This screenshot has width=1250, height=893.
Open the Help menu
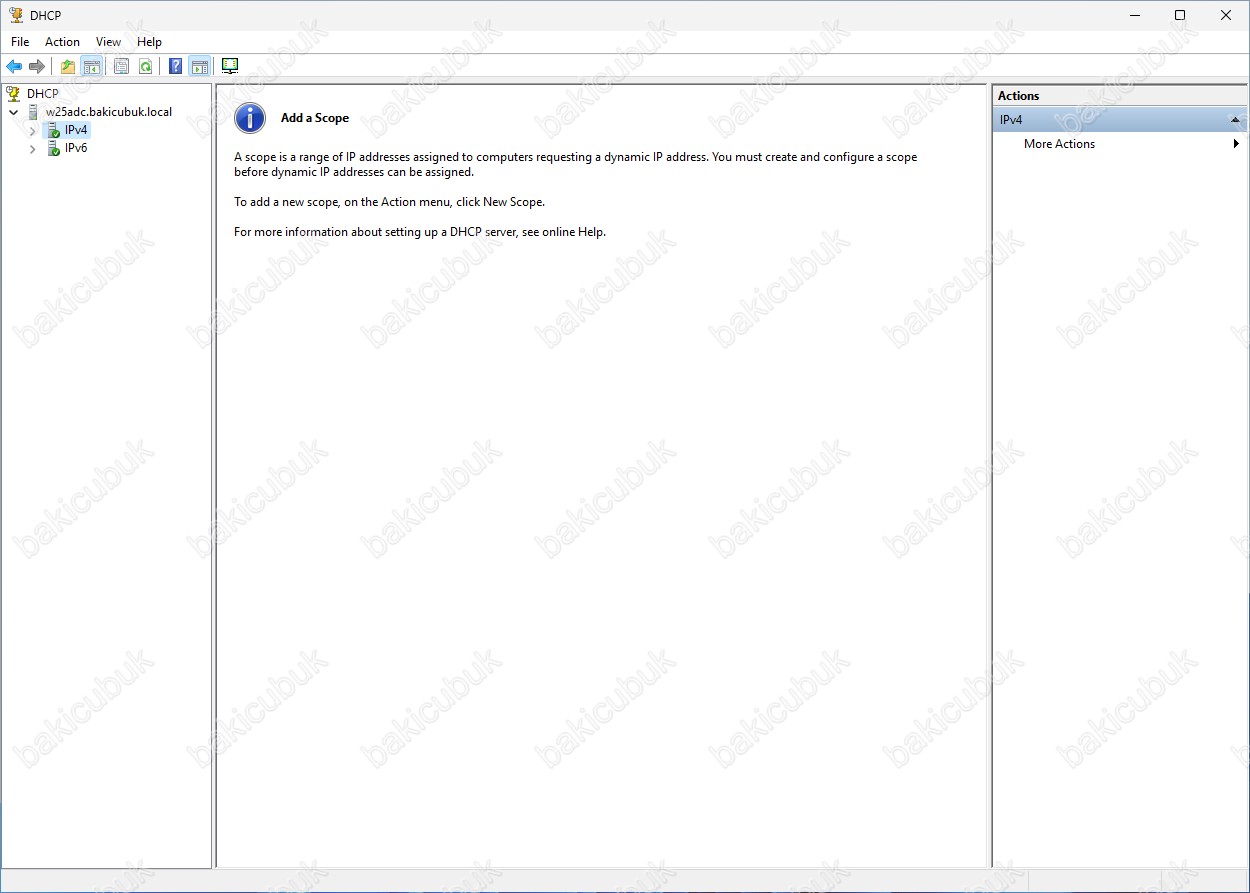point(149,42)
